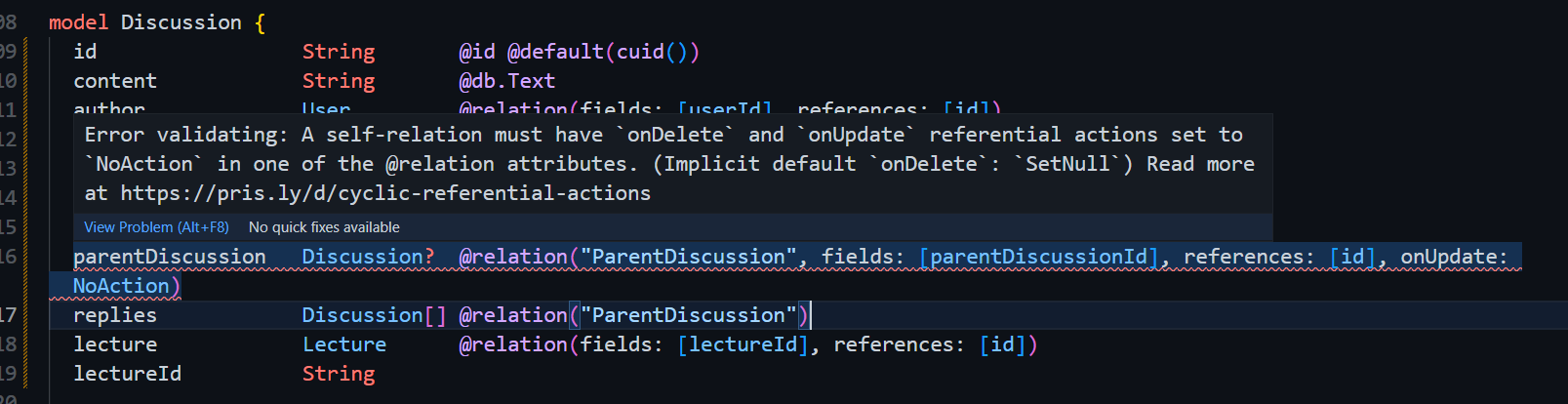Click the String type of the content field
The width and height of the screenshot is (1568, 404).
click(339, 81)
